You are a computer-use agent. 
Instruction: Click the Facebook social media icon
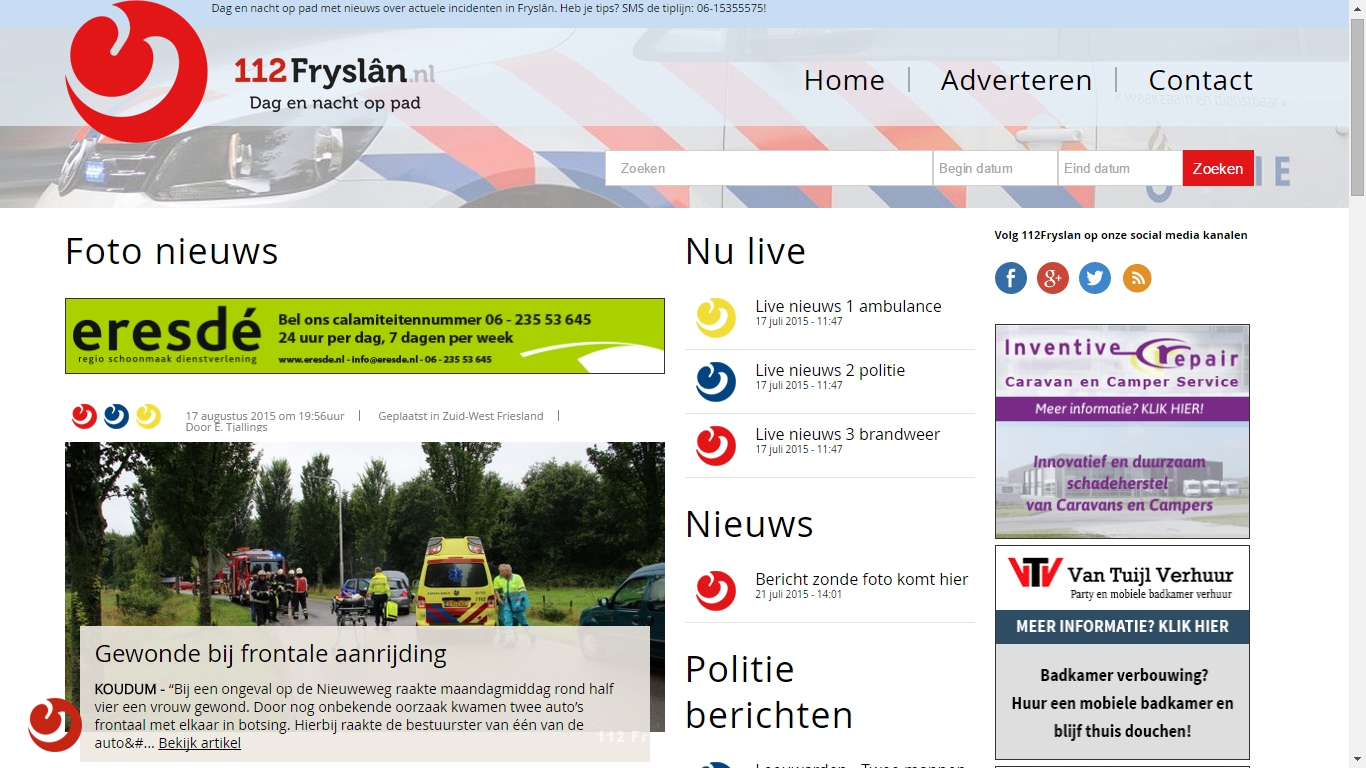point(1010,278)
